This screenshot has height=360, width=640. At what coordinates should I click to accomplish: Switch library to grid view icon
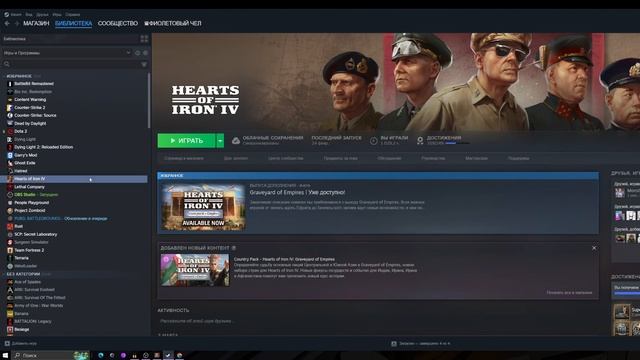[144, 39]
